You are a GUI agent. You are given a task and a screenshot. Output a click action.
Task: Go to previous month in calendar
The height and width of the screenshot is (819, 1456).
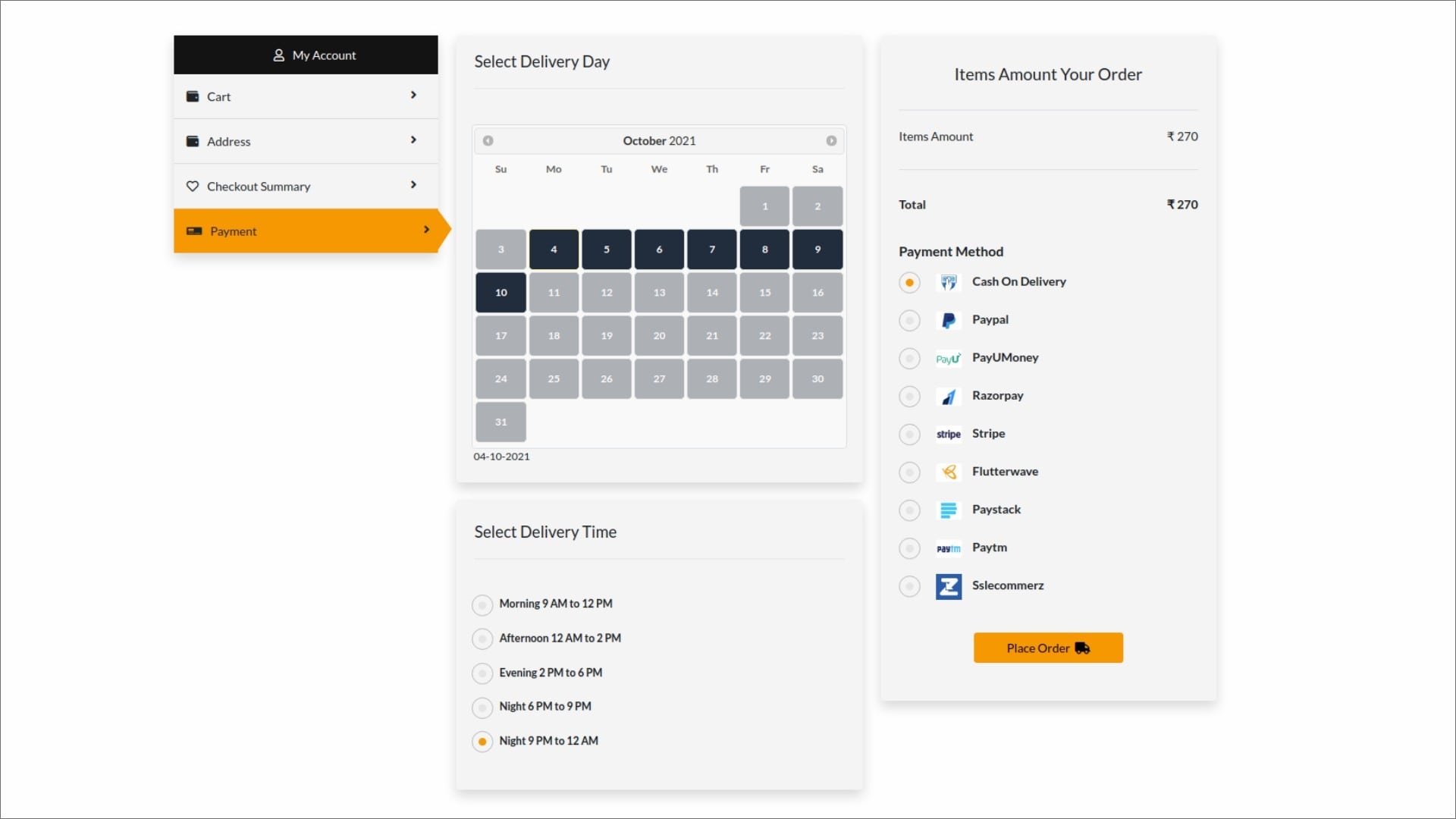[x=488, y=140]
